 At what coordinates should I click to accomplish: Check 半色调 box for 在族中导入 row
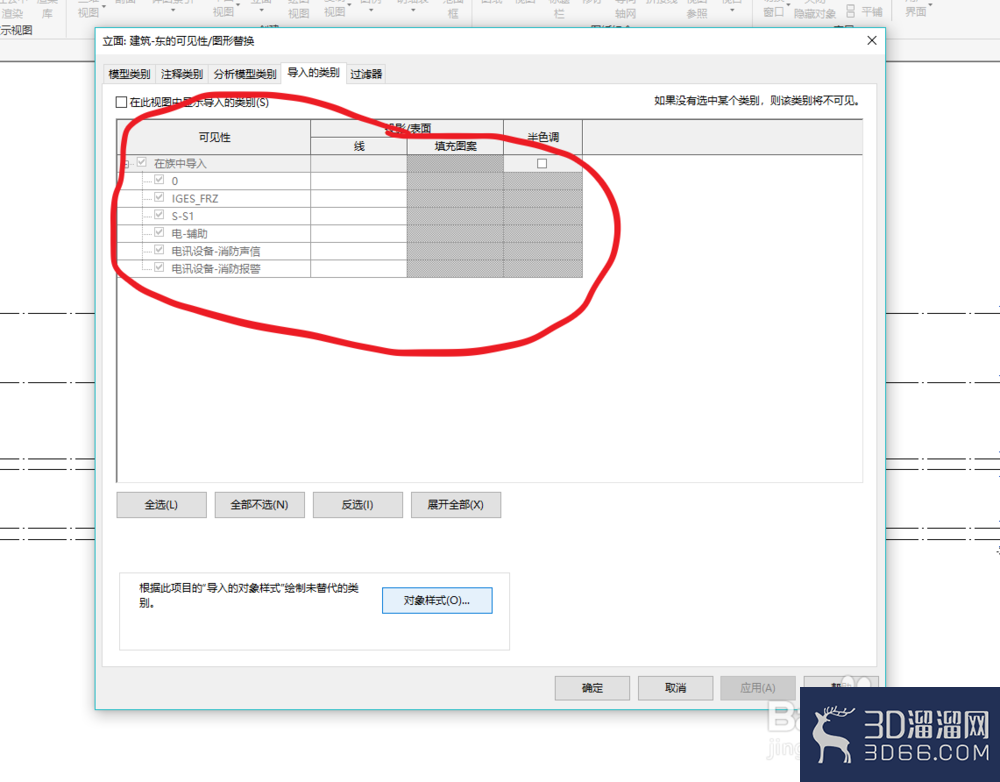(x=542, y=163)
